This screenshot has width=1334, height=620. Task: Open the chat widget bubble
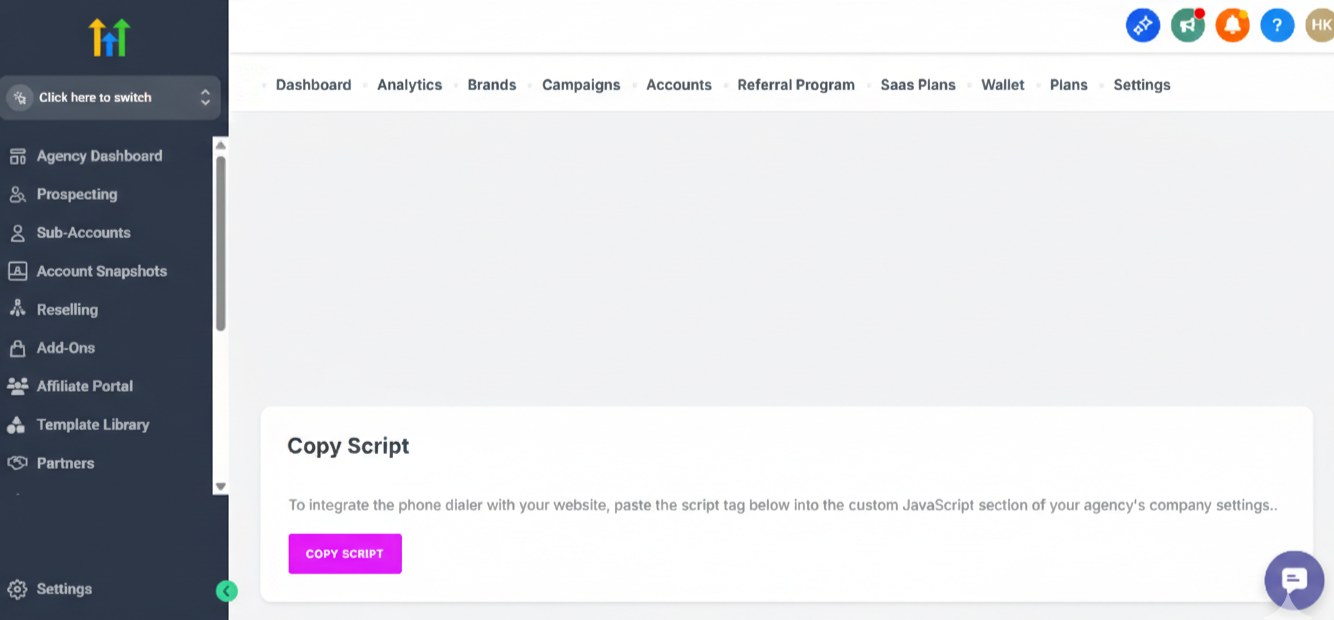tap(1294, 580)
